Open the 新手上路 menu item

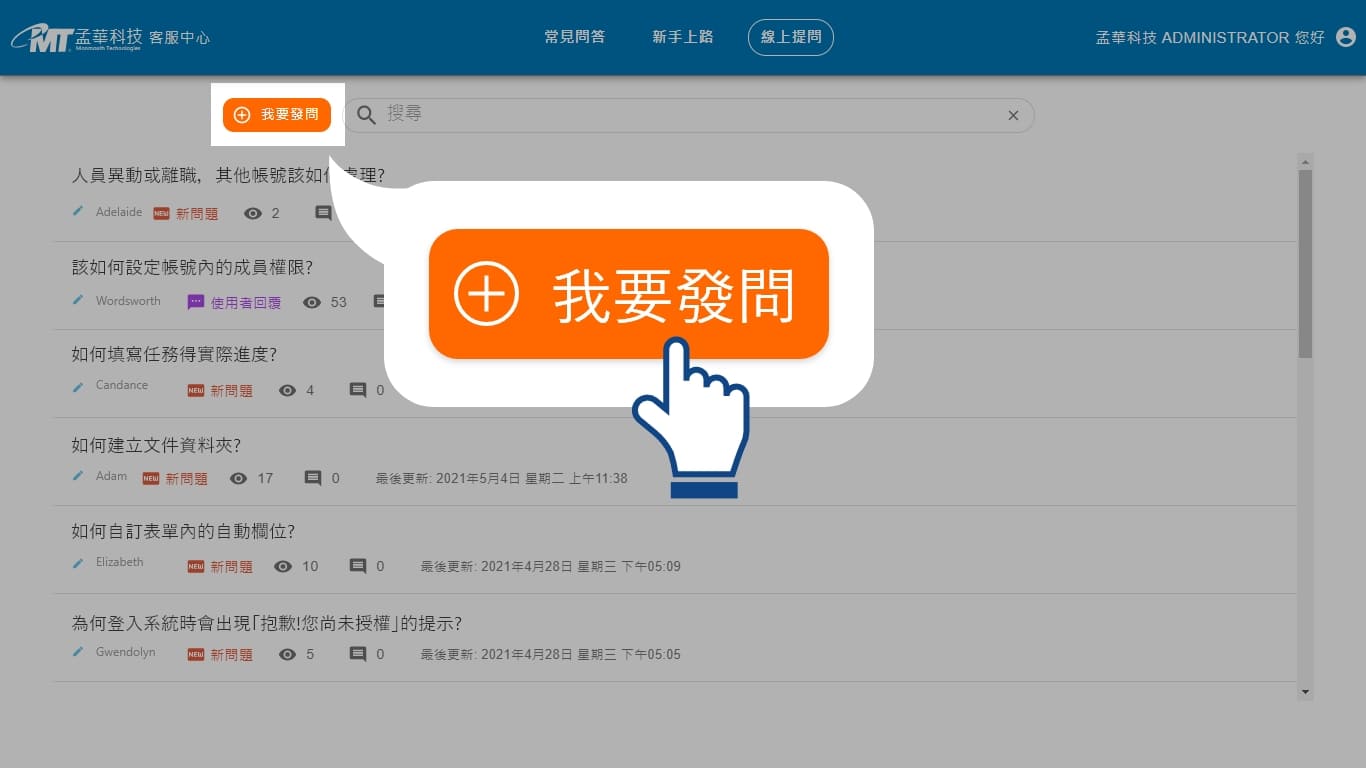pos(683,37)
